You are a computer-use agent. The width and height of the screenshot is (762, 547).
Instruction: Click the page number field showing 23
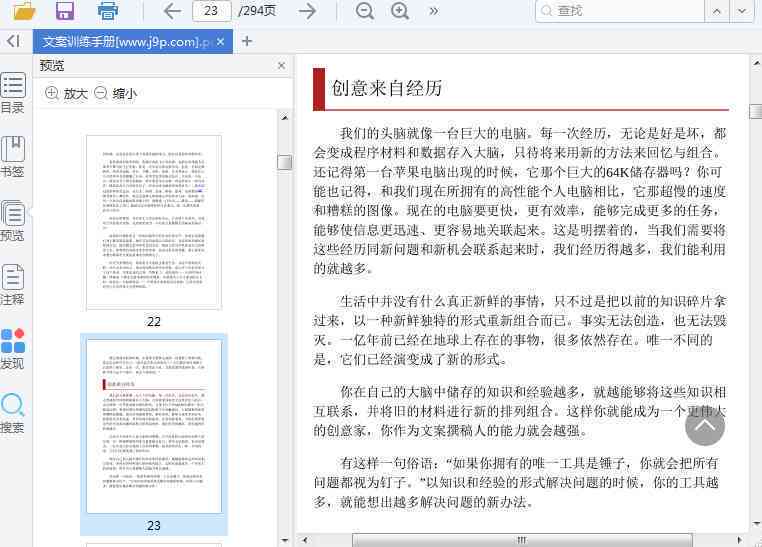[211, 11]
